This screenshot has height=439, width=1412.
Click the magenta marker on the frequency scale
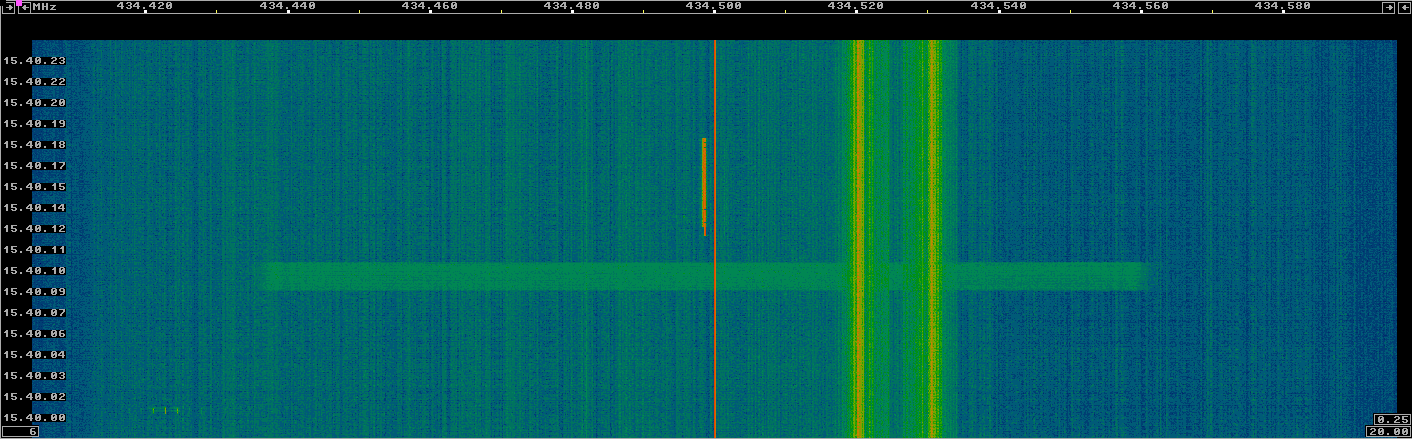coord(19,3)
